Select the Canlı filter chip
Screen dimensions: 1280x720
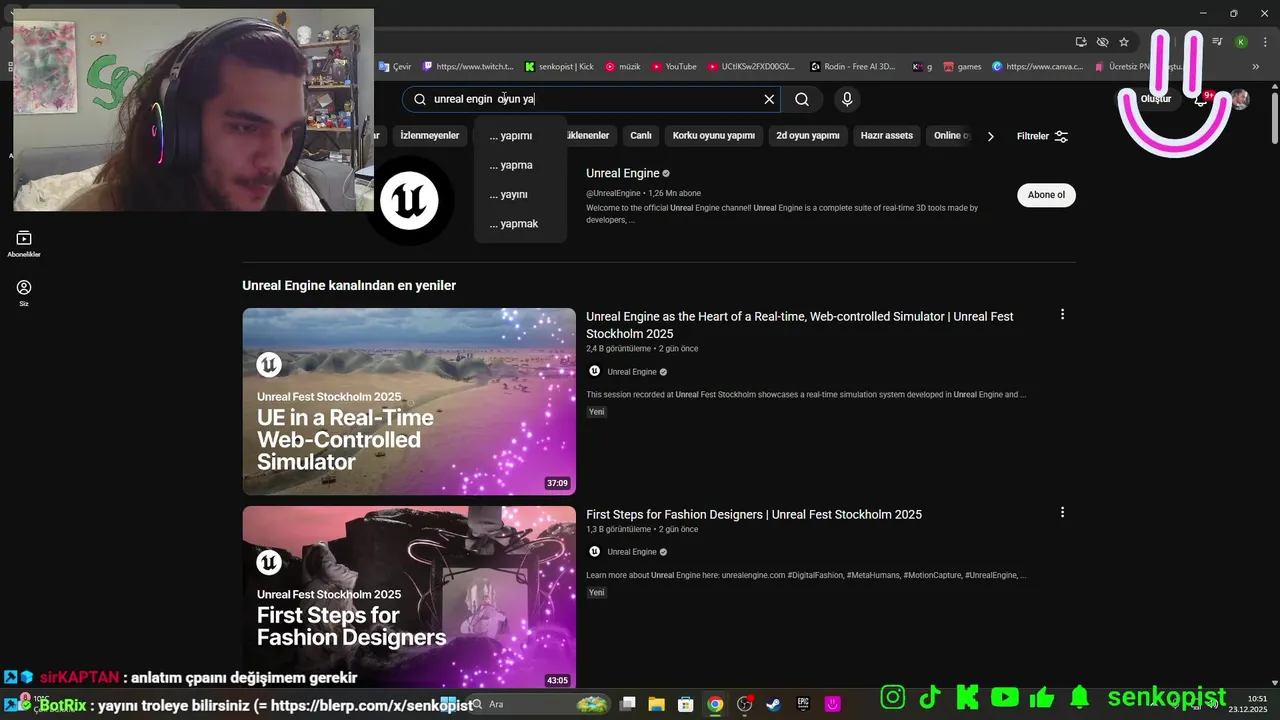click(x=640, y=136)
